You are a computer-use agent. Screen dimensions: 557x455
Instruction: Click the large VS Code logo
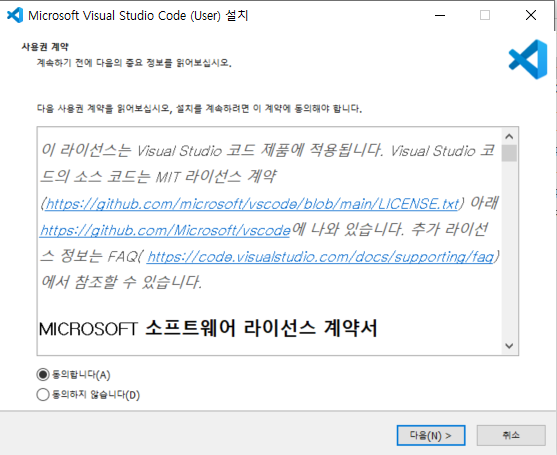click(x=528, y=59)
